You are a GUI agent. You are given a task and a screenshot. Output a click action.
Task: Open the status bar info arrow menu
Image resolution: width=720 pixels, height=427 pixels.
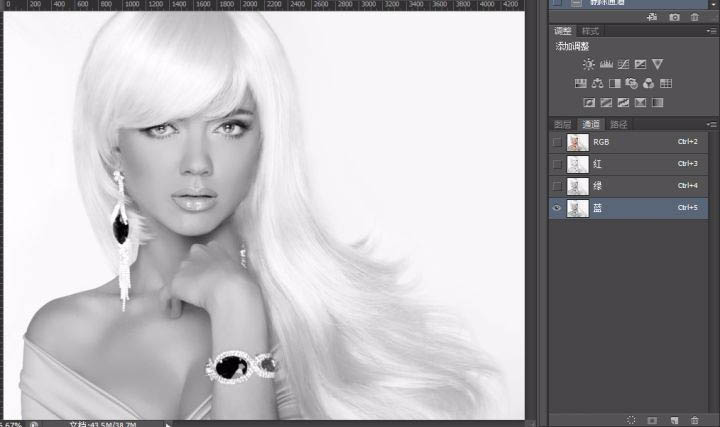pyautogui.click(x=168, y=425)
